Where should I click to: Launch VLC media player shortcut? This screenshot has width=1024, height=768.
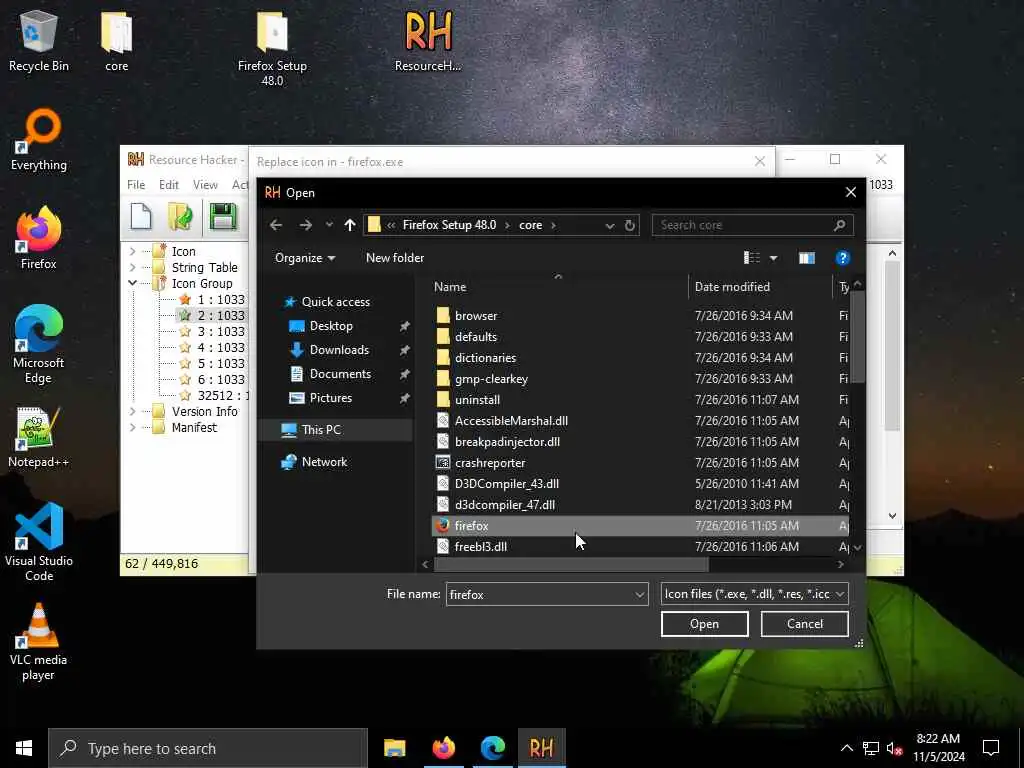coord(39,642)
